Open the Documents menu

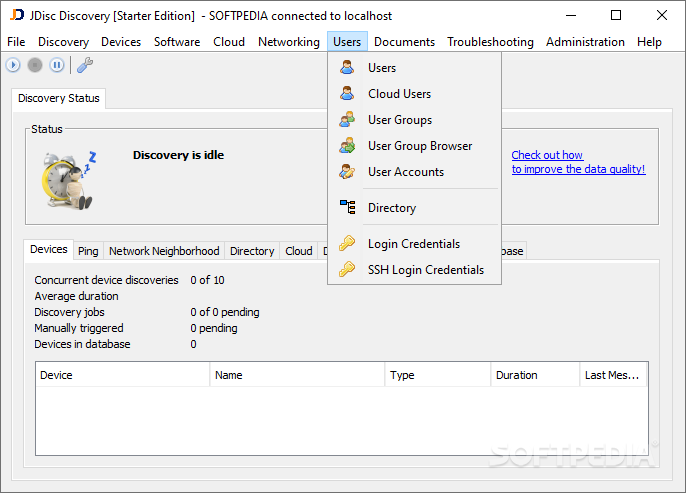(x=404, y=42)
